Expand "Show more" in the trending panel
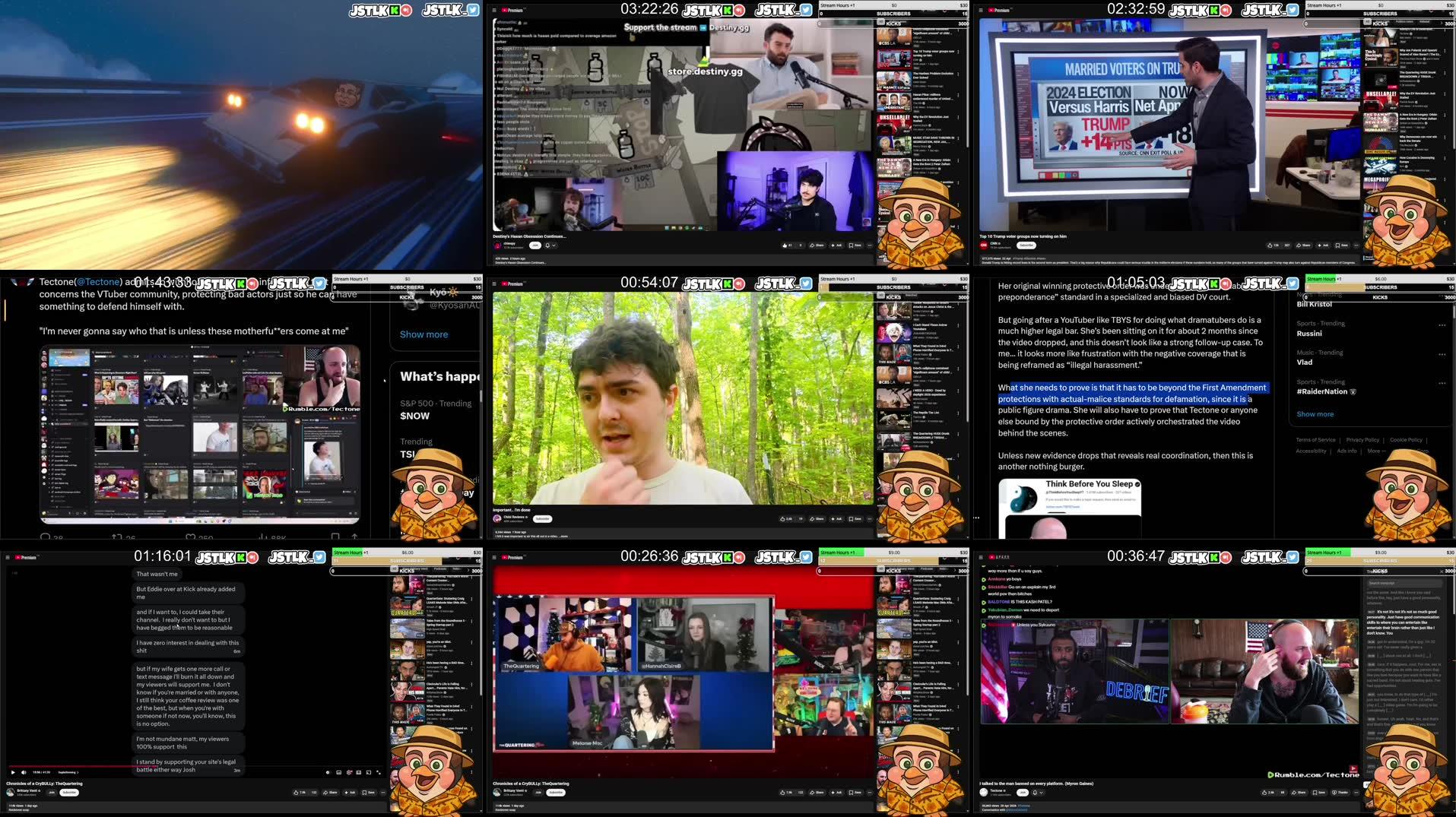The width and height of the screenshot is (1456, 817). pos(1315,414)
